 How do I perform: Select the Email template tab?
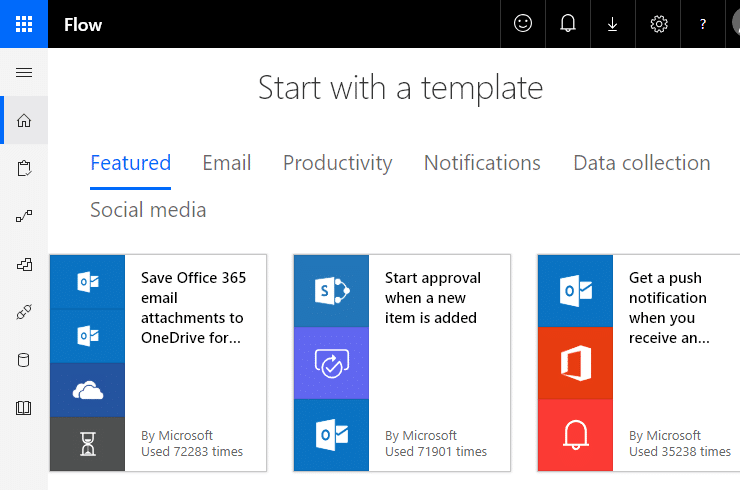pyautogui.click(x=227, y=163)
